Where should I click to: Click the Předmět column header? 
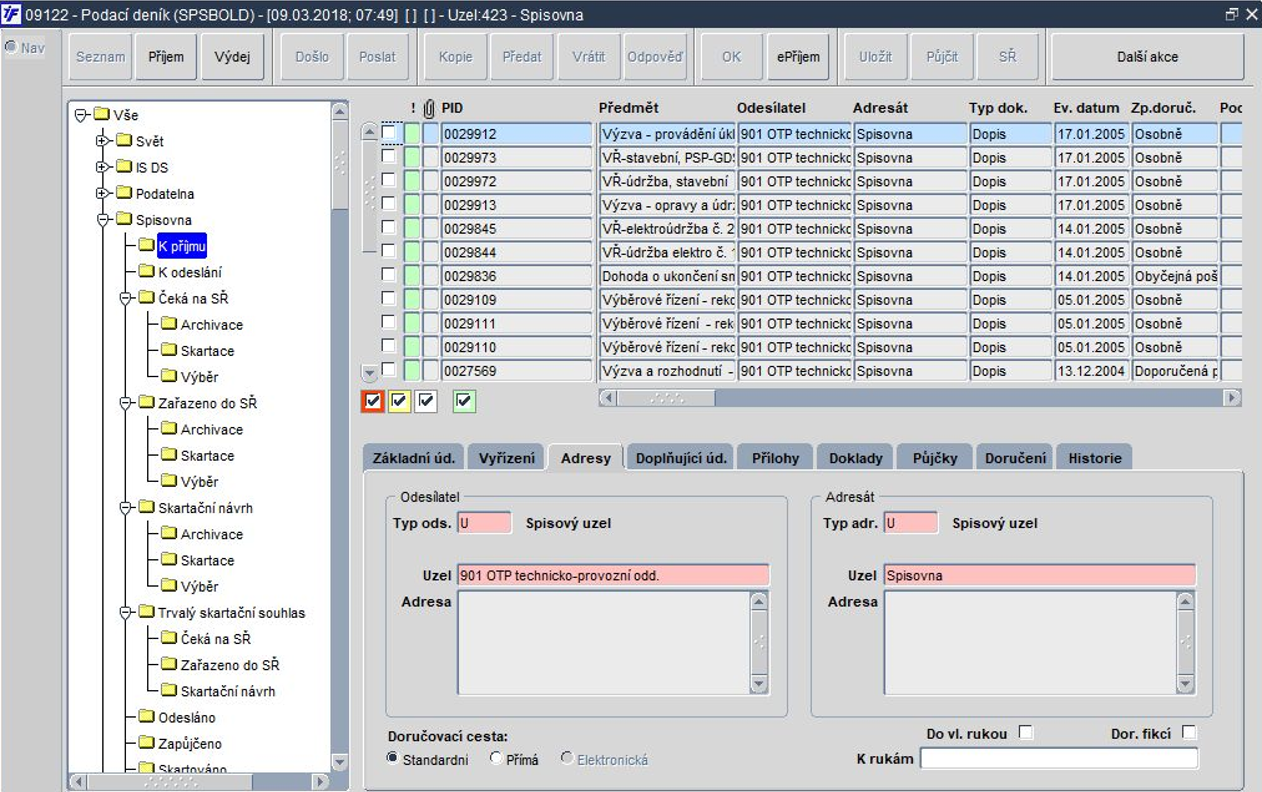pyautogui.click(x=629, y=108)
